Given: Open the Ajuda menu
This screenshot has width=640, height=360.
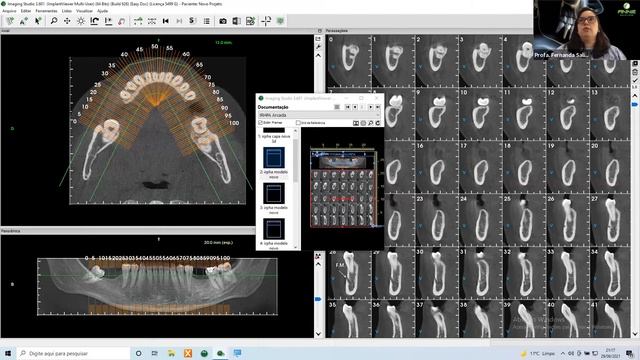Looking at the screenshot, I should (102, 11).
